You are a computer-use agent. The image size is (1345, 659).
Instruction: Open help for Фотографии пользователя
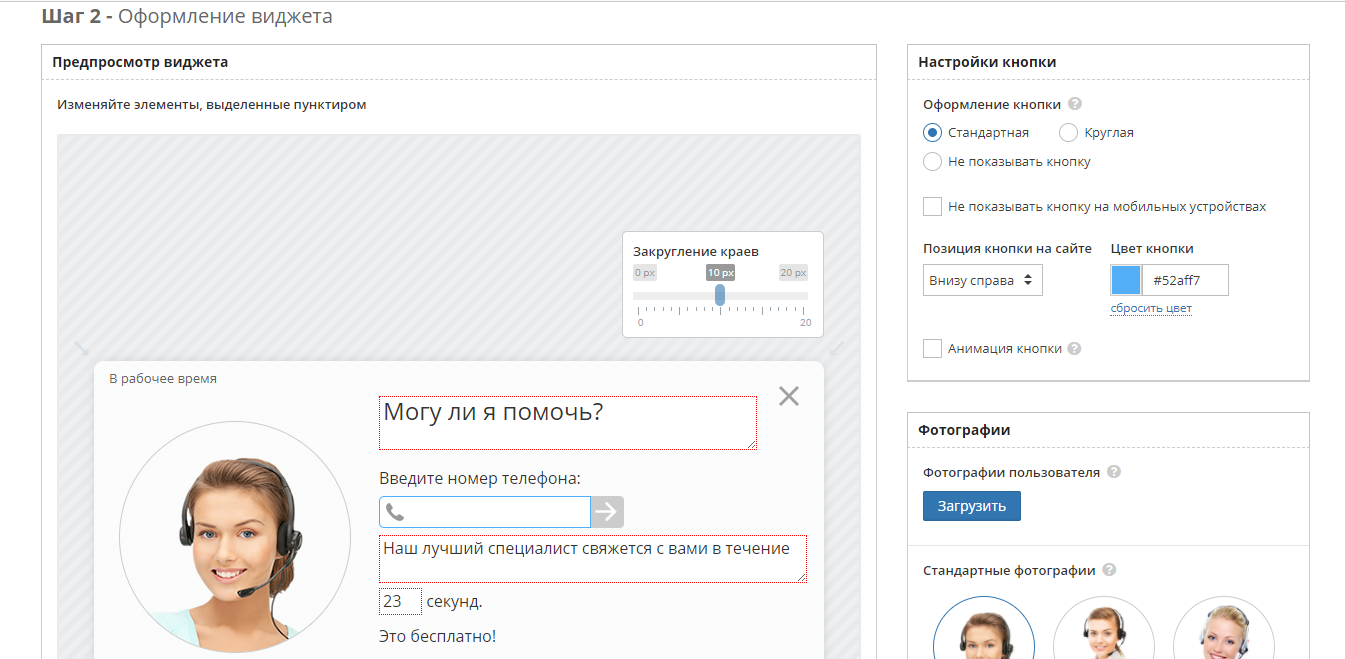click(x=1116, y=471)
